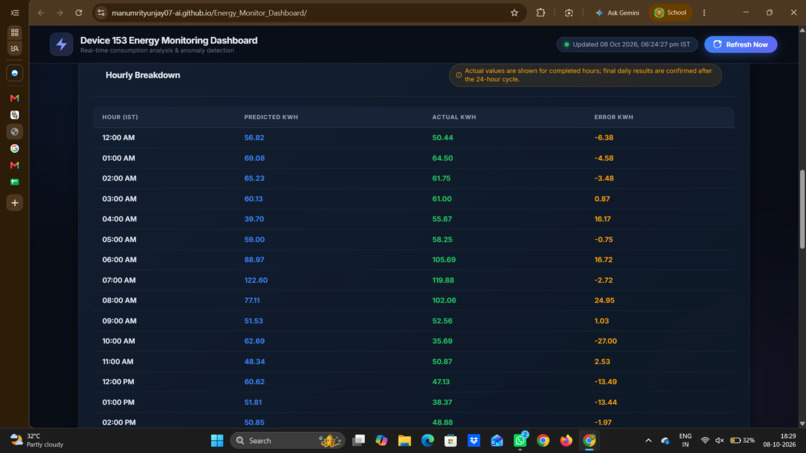Switch to second Gmail tab in sidebar

(15, 165)
